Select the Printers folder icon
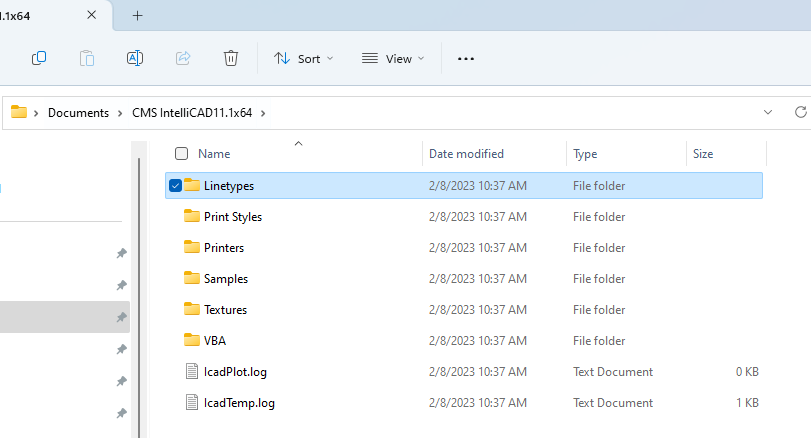The height and width of the screenshot is (438, 811). 192,247
